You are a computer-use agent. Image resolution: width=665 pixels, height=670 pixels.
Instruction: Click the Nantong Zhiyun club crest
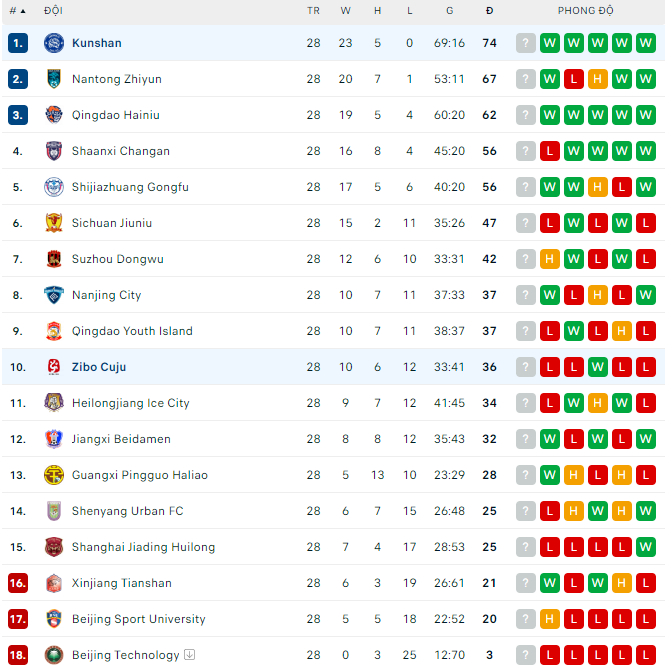(54, 79)
